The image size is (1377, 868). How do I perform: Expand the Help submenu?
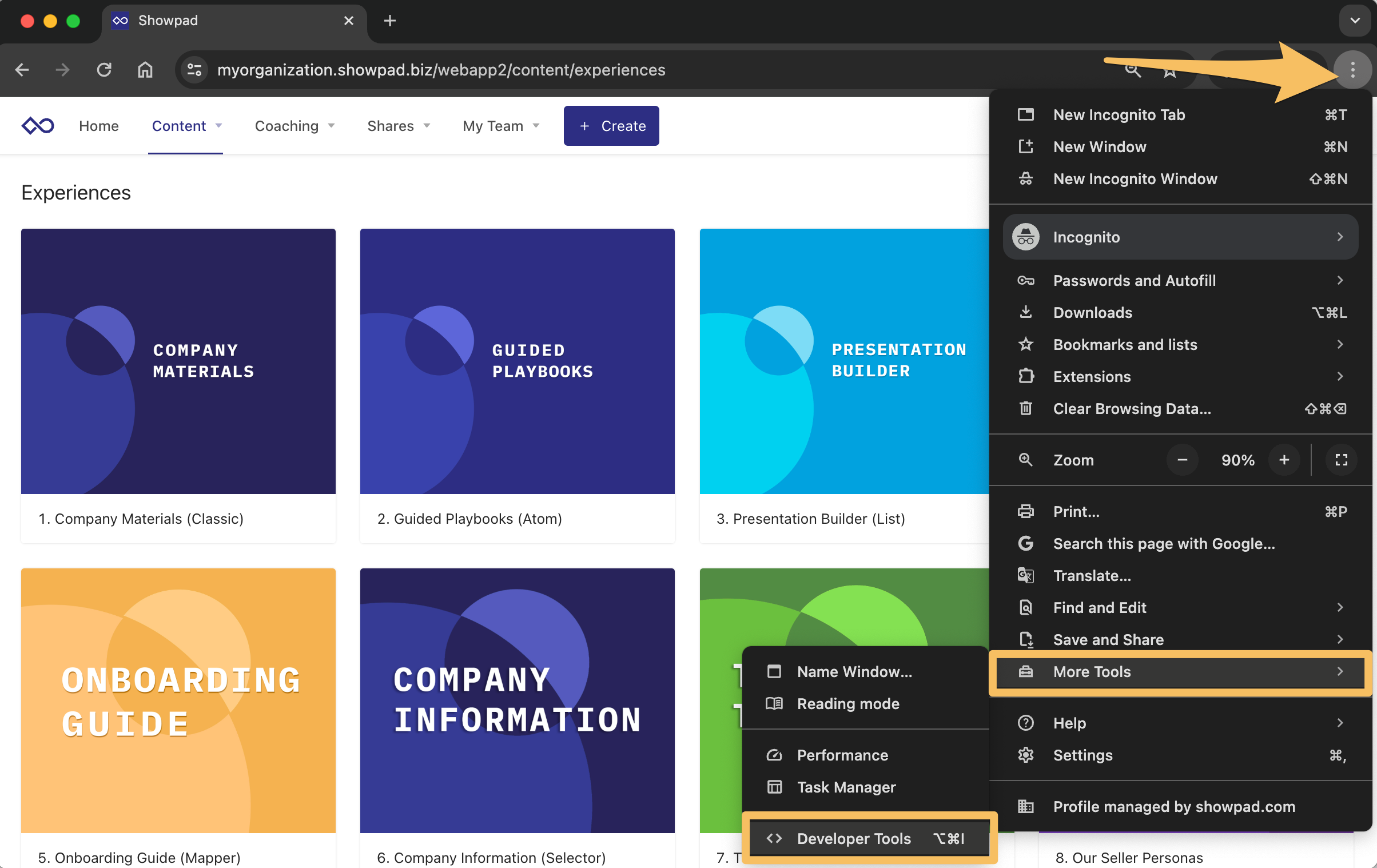coord(1181,723)
